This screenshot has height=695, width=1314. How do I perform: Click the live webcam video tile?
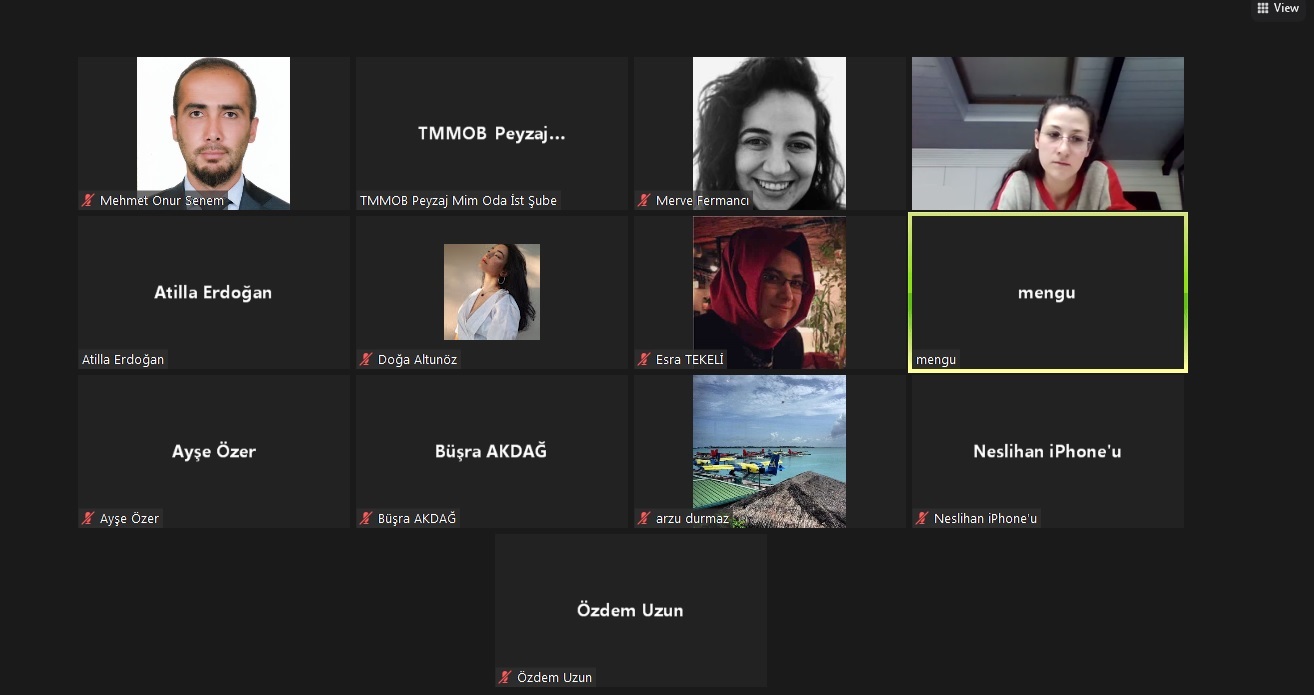tap(1047, 133)
